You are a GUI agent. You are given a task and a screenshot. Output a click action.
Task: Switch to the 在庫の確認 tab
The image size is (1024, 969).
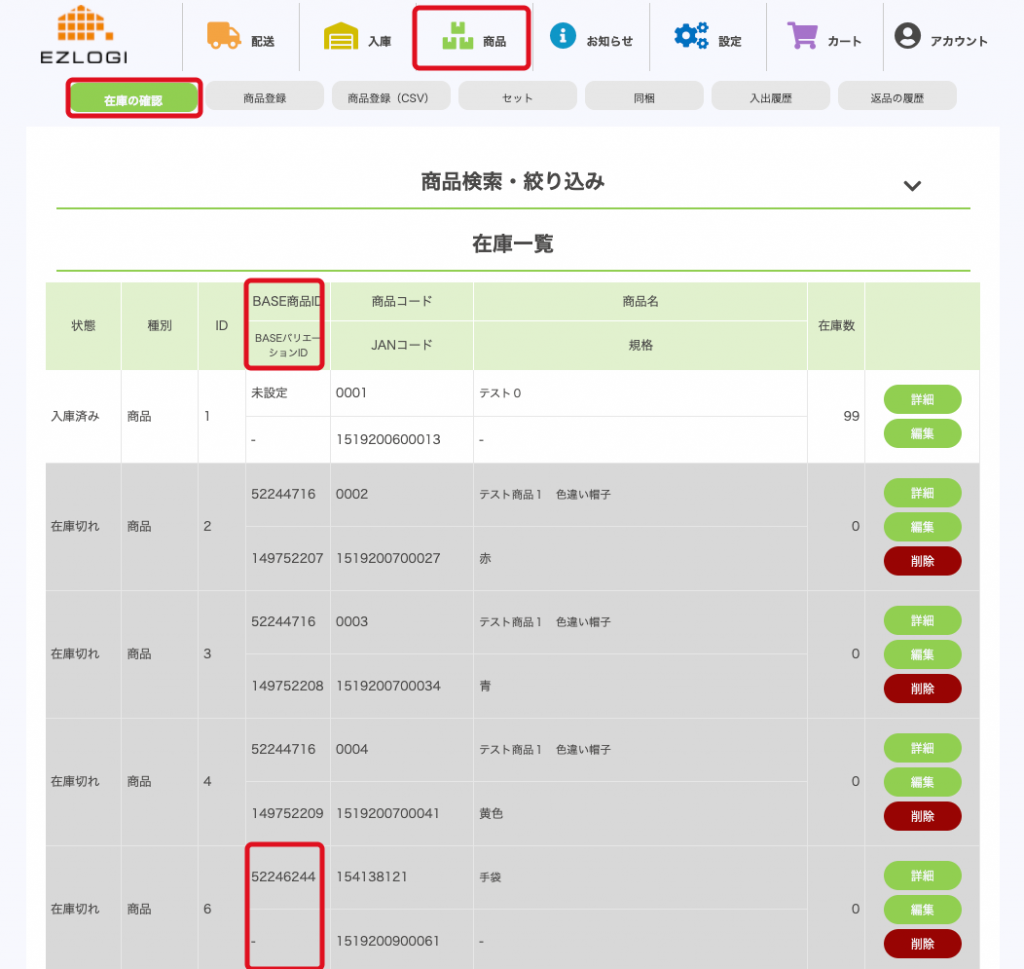pyautogui.click(x=134, y=98)
